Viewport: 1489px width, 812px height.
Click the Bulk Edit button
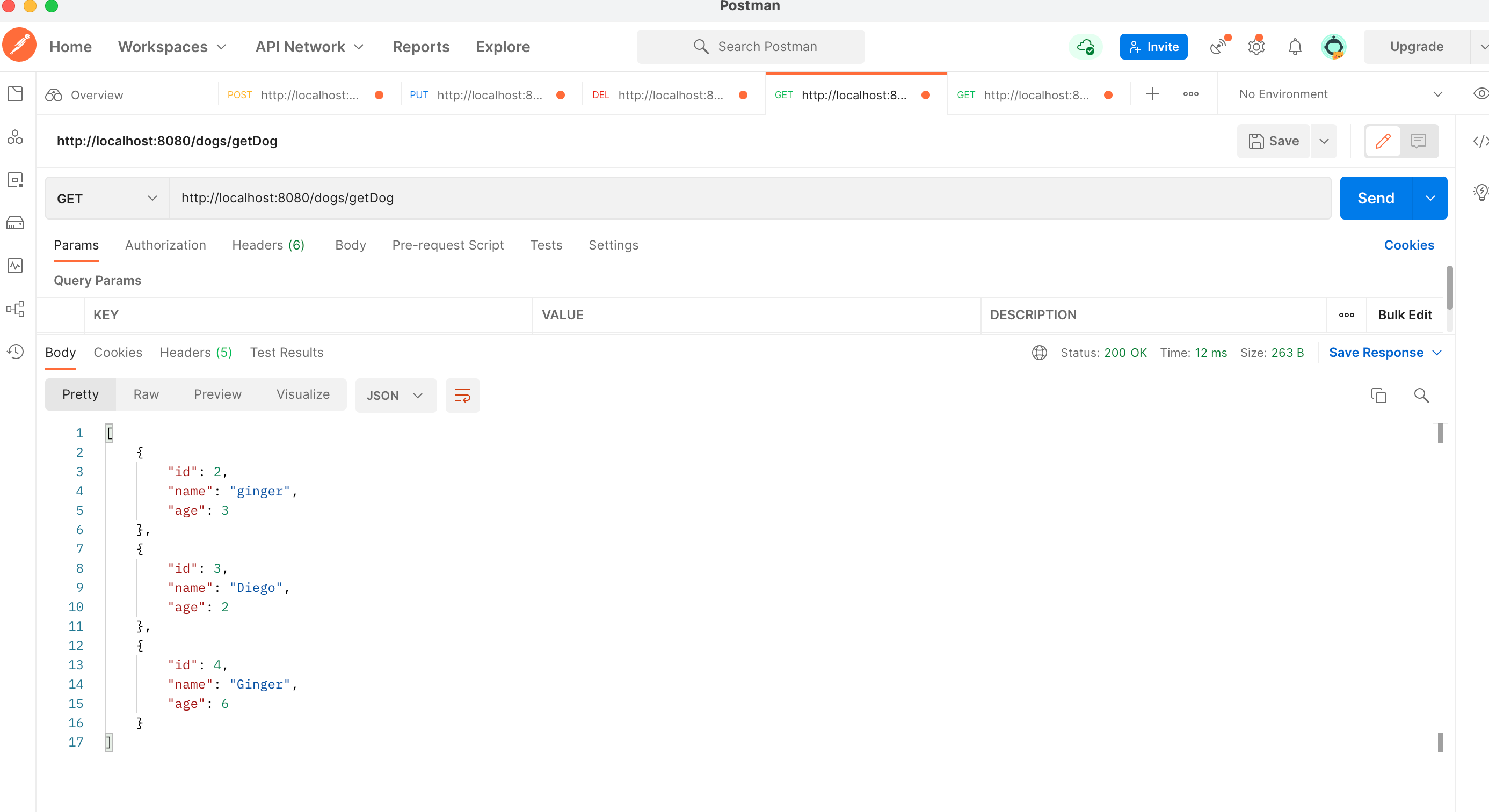[1405, 314]
